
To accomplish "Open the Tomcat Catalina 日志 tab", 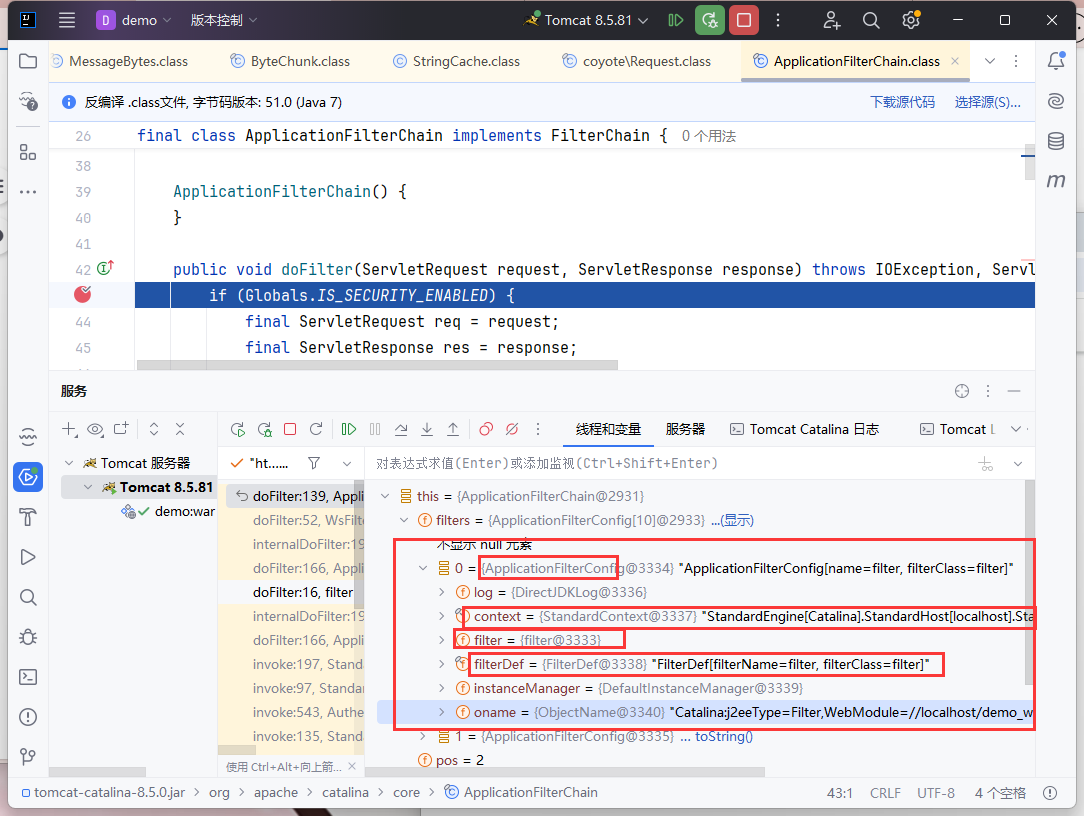I will point(805,429).
